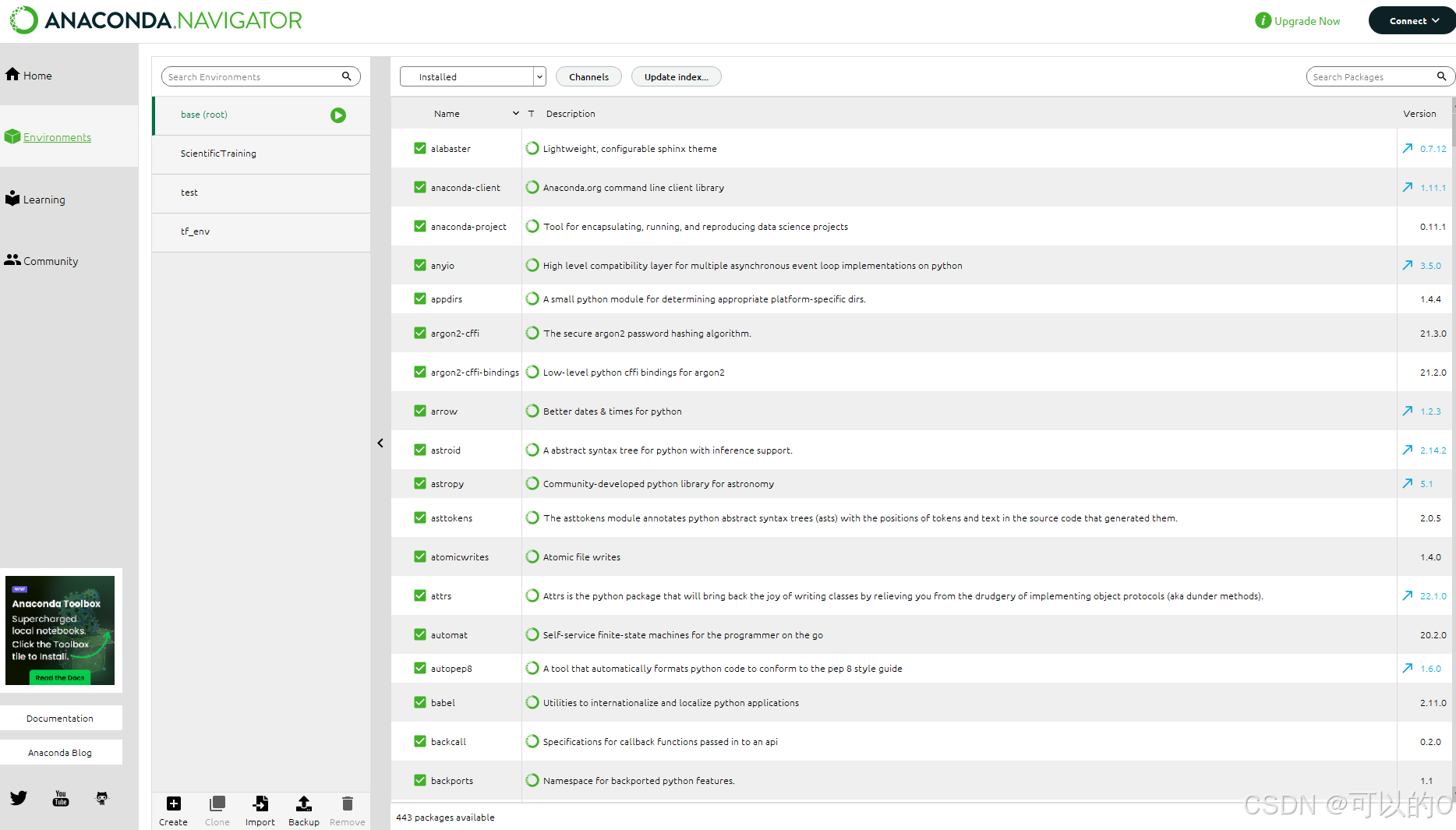The image size is (1456, 830).
Task: Click Read the Docs on Toolbox ad
Action: click(60, 677)
